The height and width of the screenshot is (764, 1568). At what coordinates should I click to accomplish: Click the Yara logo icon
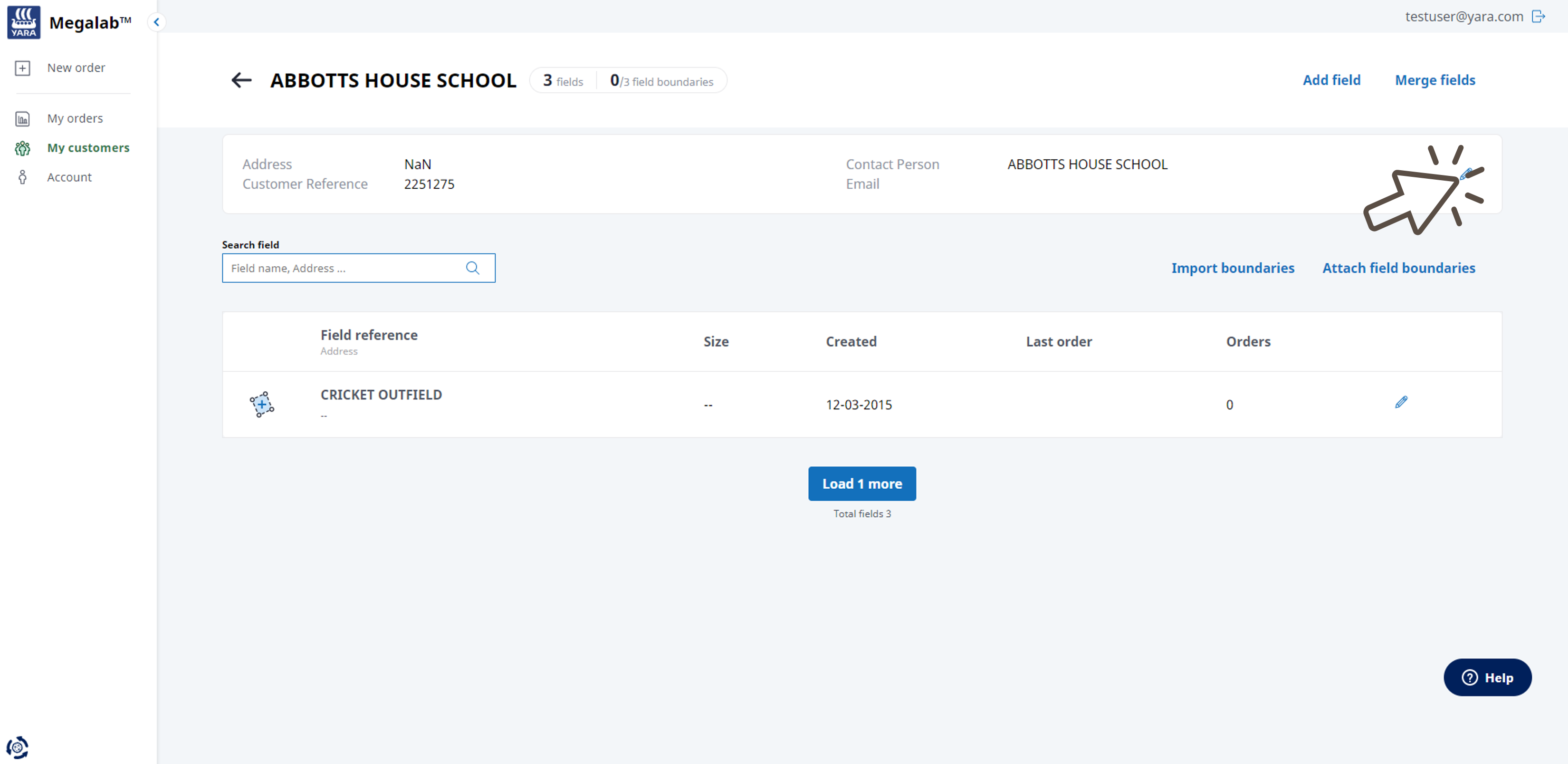(x=24, y=22)
